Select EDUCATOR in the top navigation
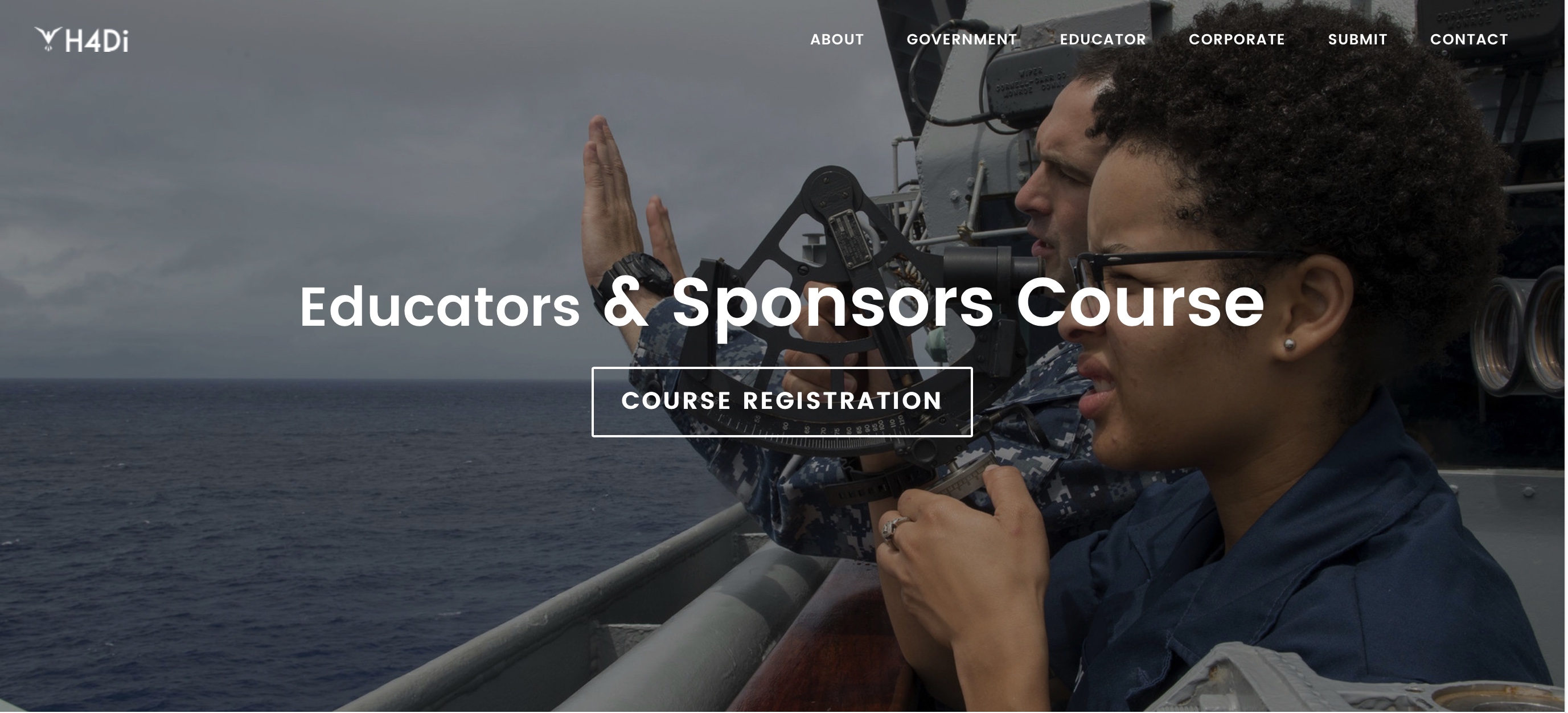Image resolution: width=1568 pixels, height=713 pixels. pyautogui.click(x=1103, y=39)
